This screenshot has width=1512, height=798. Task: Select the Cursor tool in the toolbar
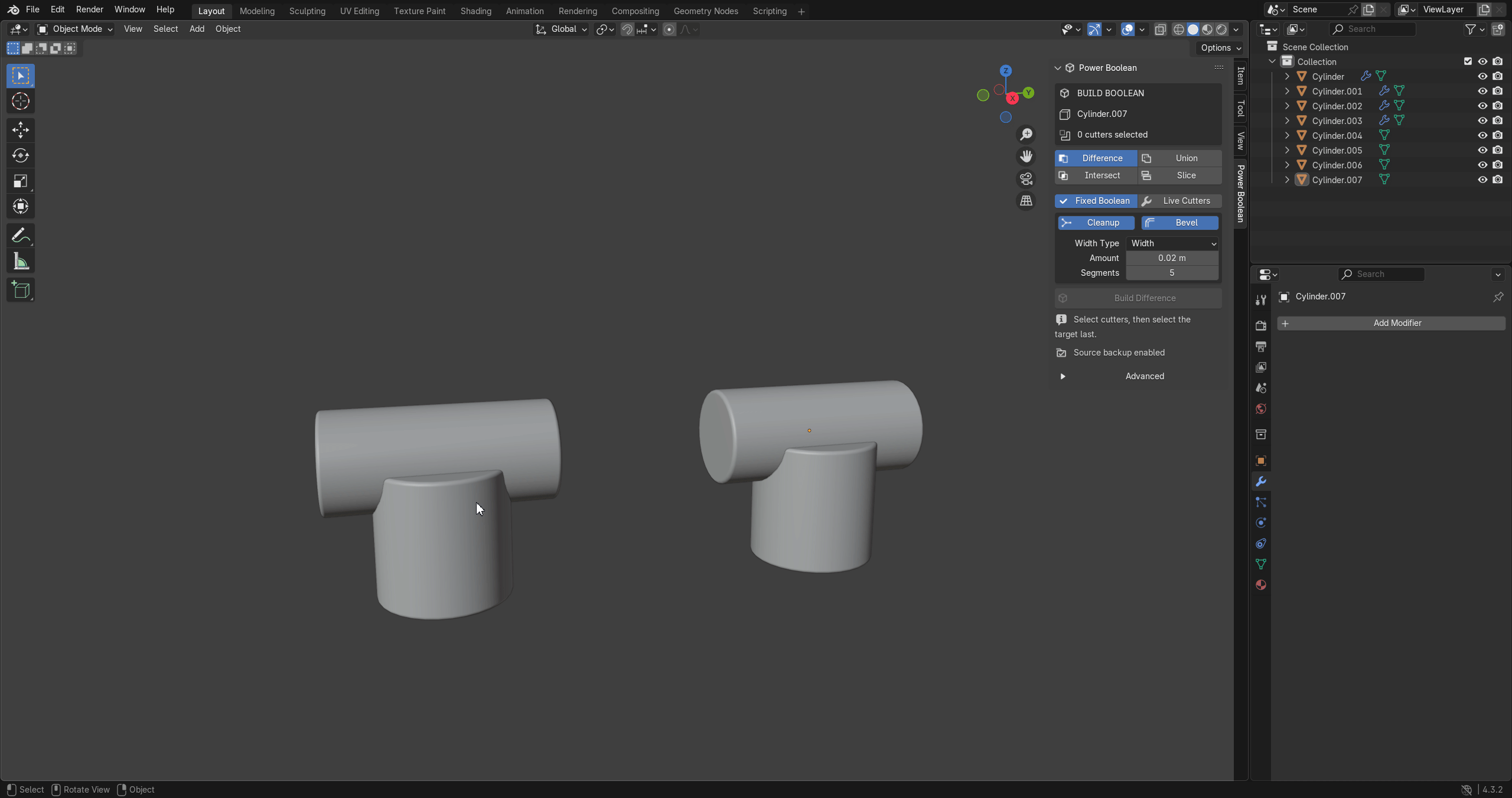tap(21, 102)
